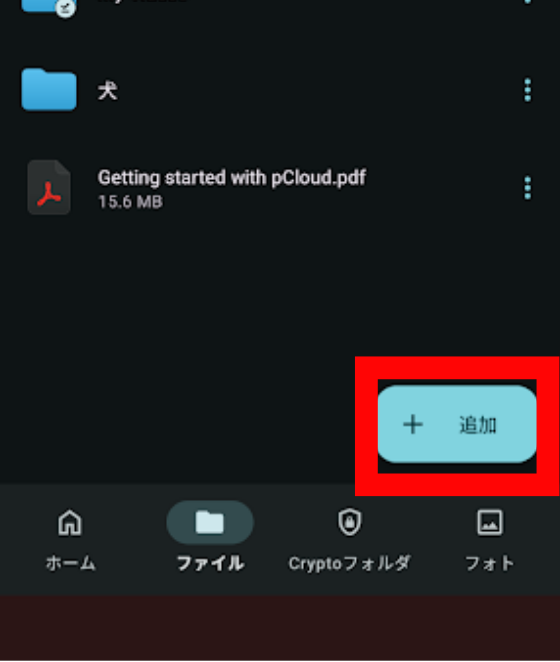Switch to the Cryptoフォルダ tab label
This screenshot has height=662, width=560.
tap(349, 564)
